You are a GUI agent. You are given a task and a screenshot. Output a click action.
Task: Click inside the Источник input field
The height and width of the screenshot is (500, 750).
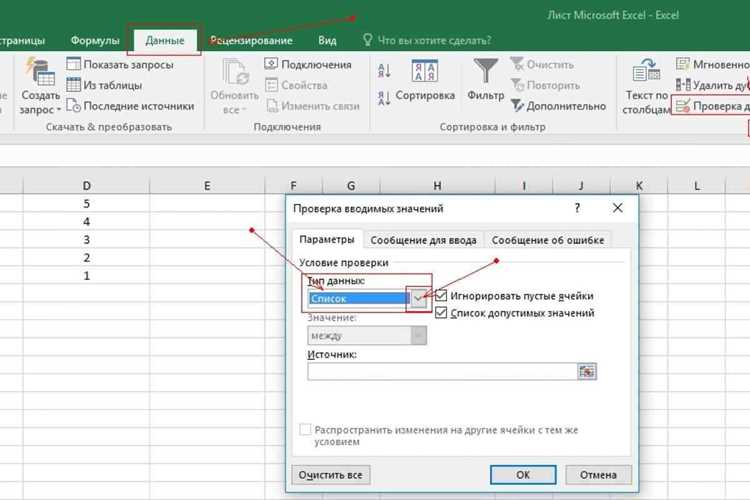pos(442,371)
